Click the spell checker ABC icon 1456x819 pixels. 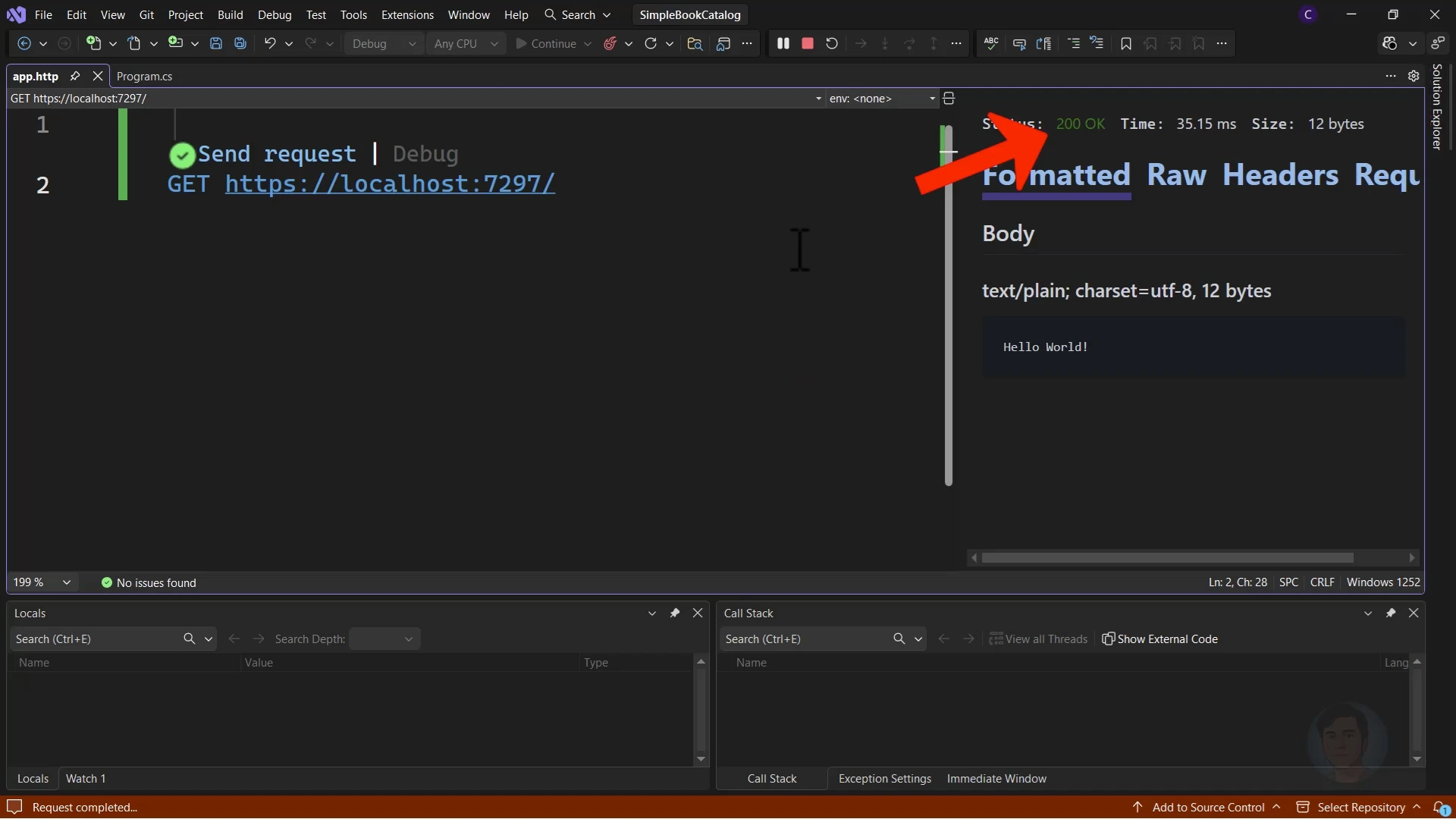(991, 44)
